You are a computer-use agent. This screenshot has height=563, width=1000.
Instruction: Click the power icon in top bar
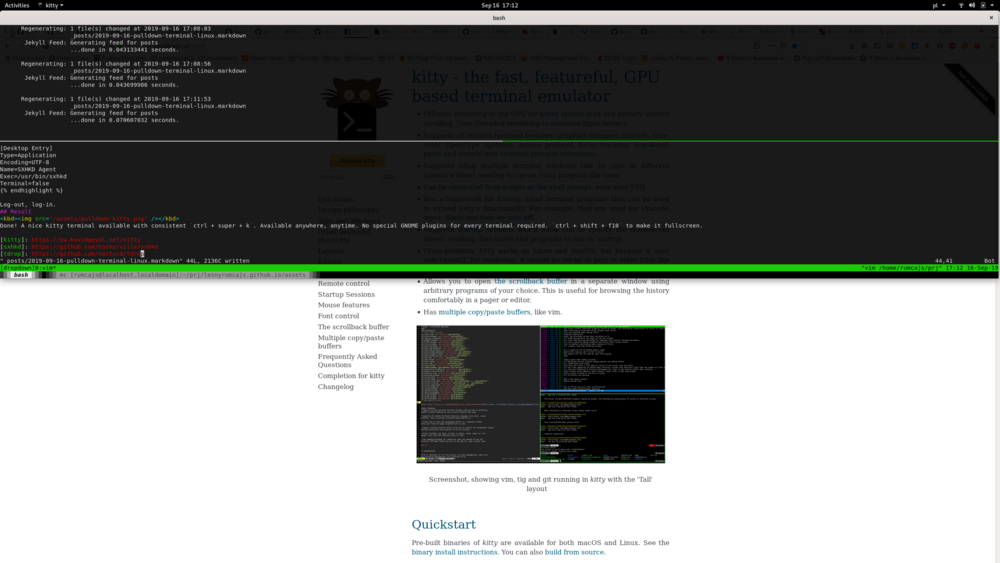(983, 5)
